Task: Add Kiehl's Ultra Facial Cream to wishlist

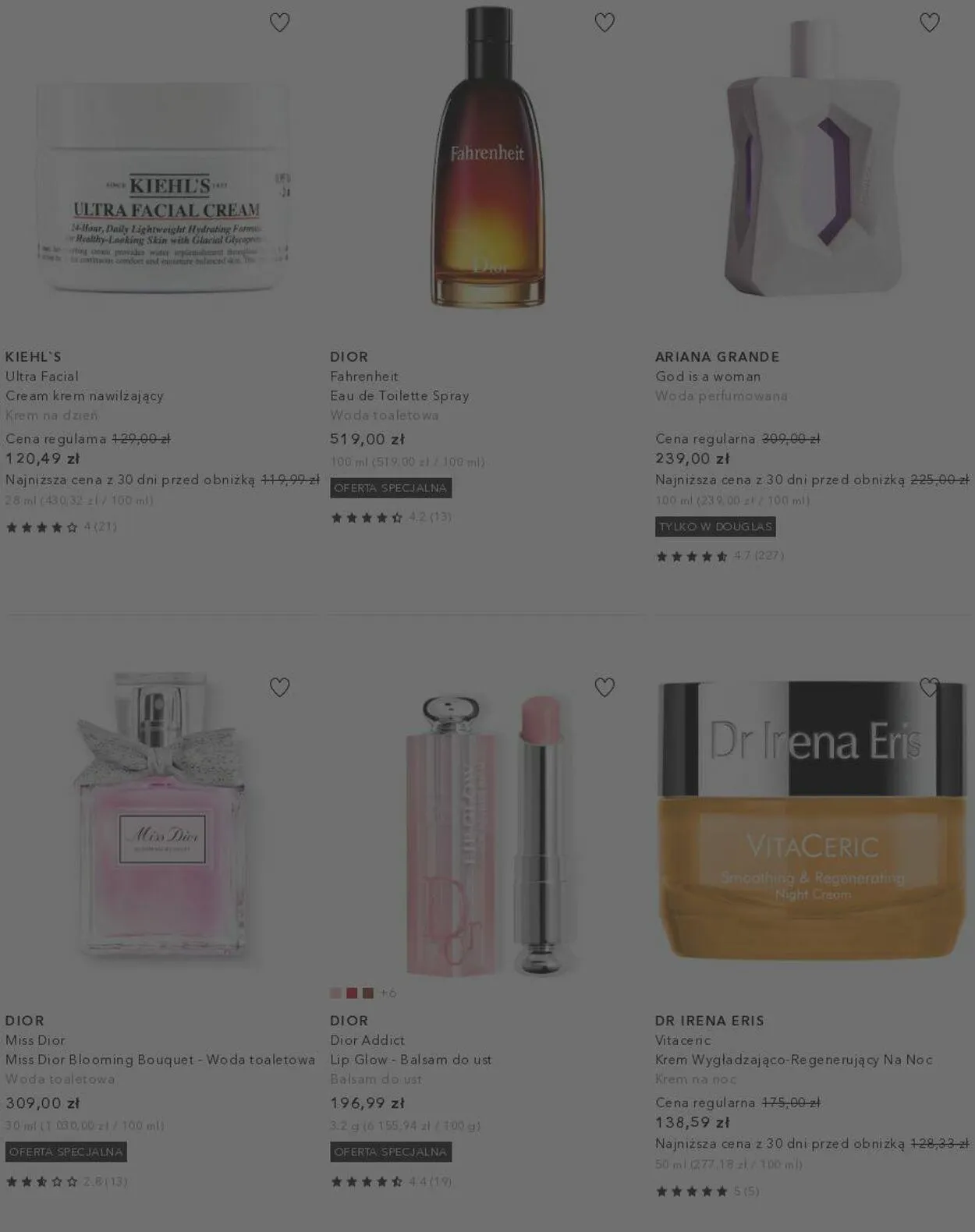Action: (x=279, y=23)
